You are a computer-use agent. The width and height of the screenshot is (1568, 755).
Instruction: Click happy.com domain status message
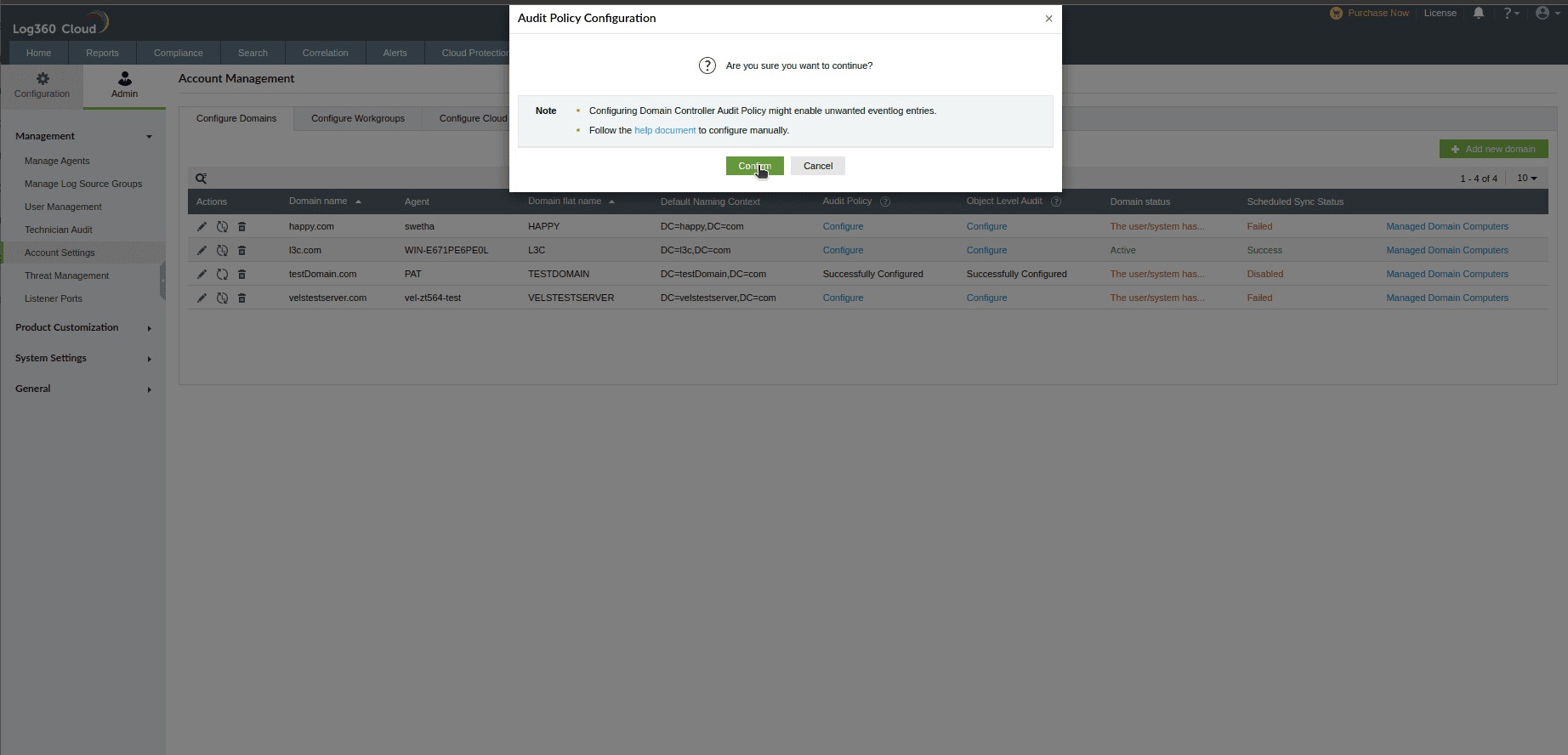point(1156,226)
